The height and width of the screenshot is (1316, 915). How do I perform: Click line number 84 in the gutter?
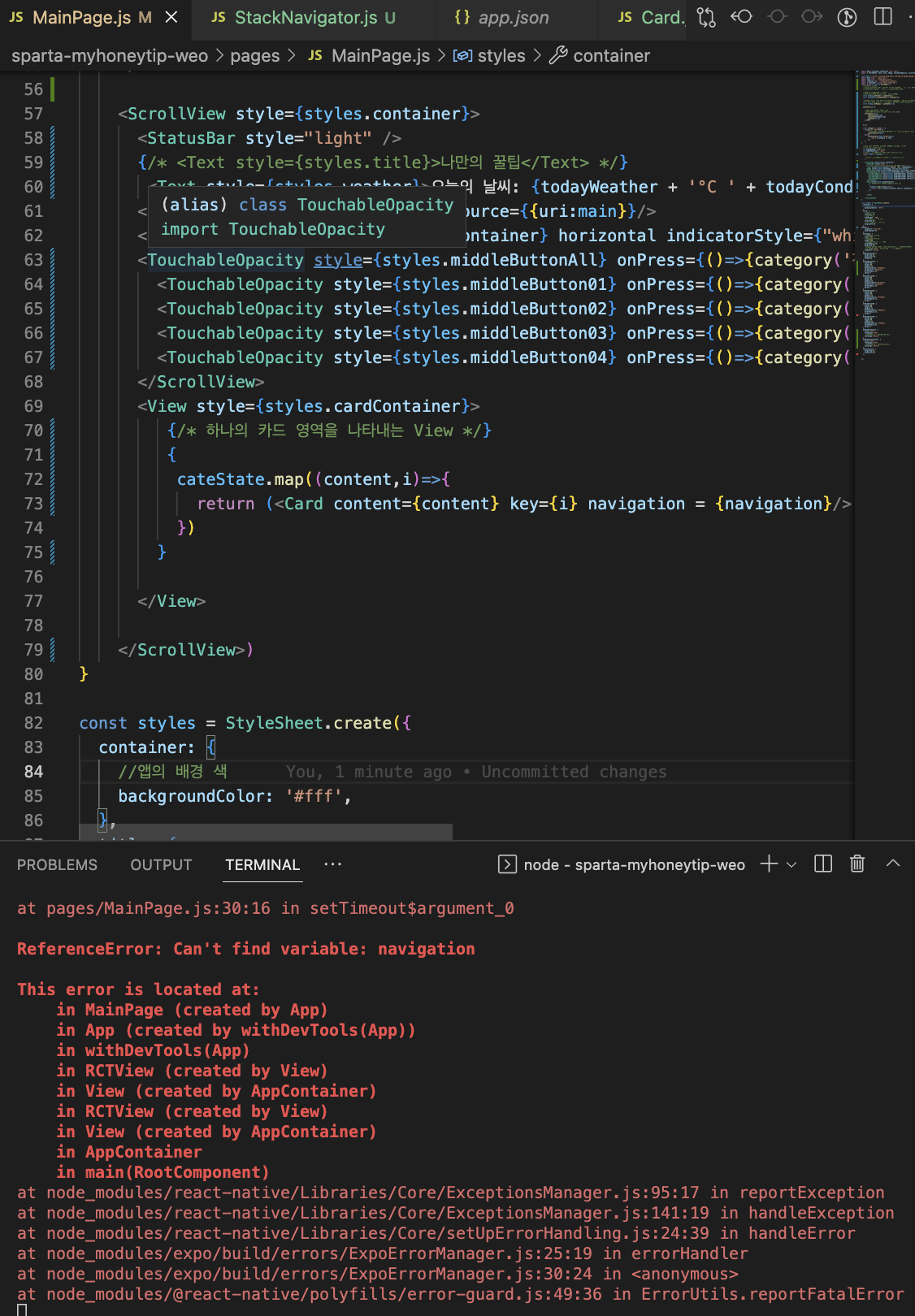(x=33, y=772)
